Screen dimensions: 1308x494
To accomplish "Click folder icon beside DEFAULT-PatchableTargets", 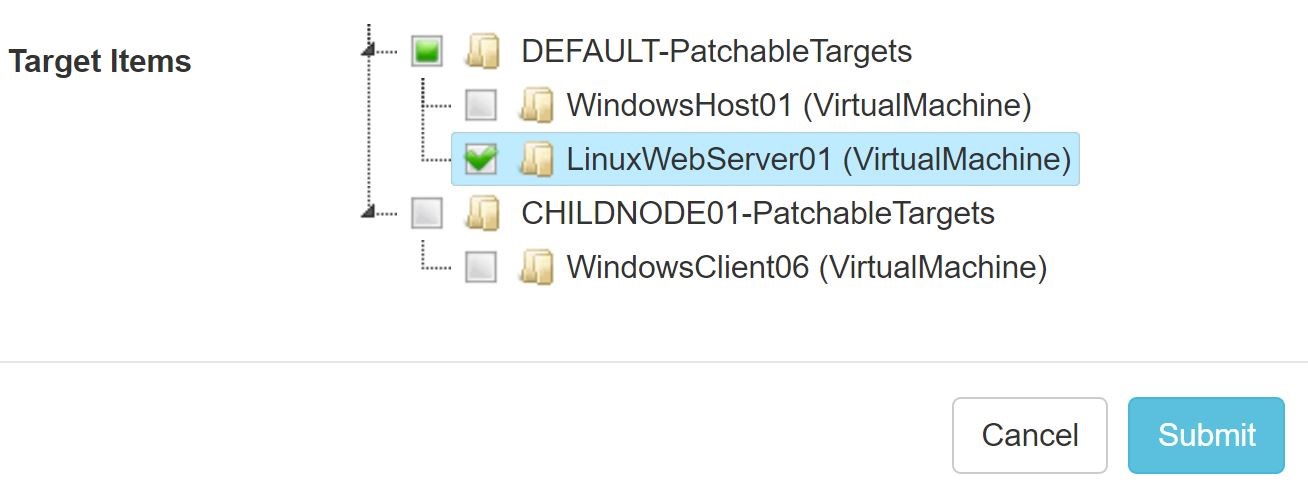I will (x=483, y=51).
